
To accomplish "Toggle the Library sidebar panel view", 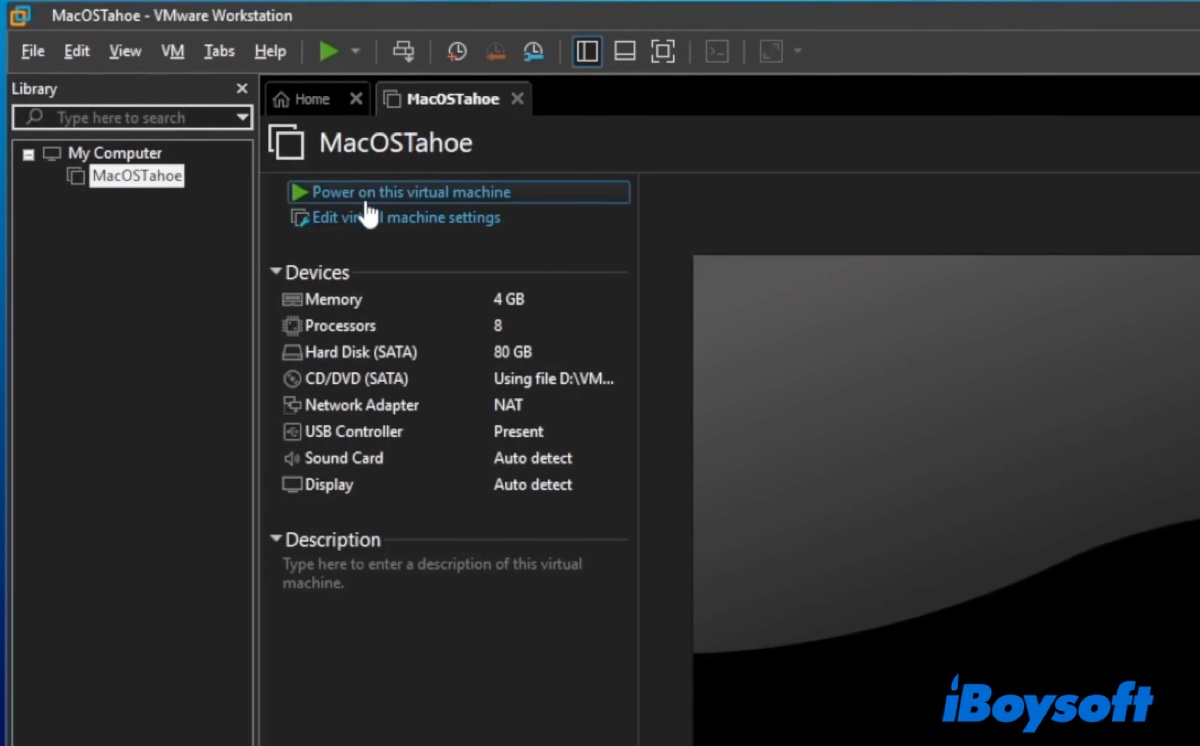I will [587, 51].
